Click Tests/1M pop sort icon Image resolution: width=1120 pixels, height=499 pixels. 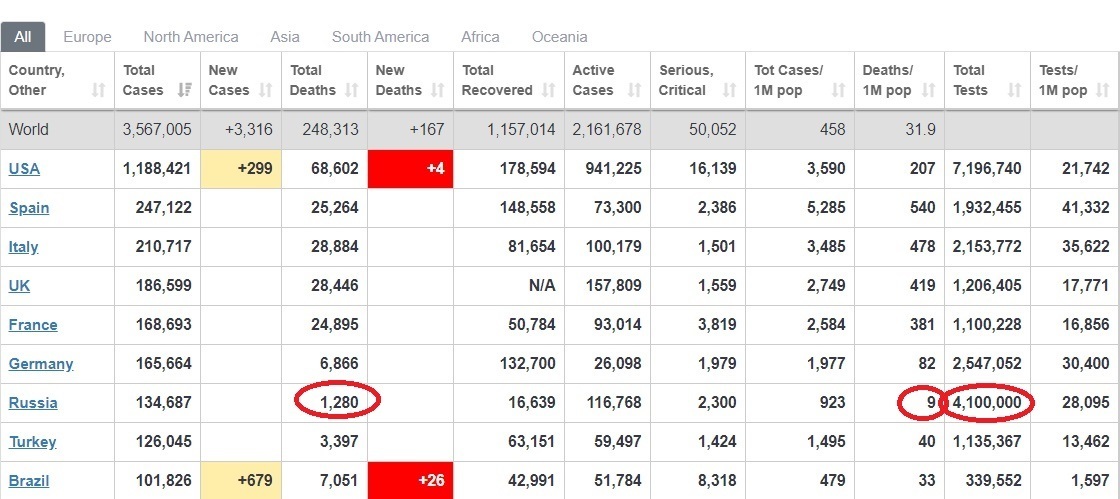[x=1102, y=90]
